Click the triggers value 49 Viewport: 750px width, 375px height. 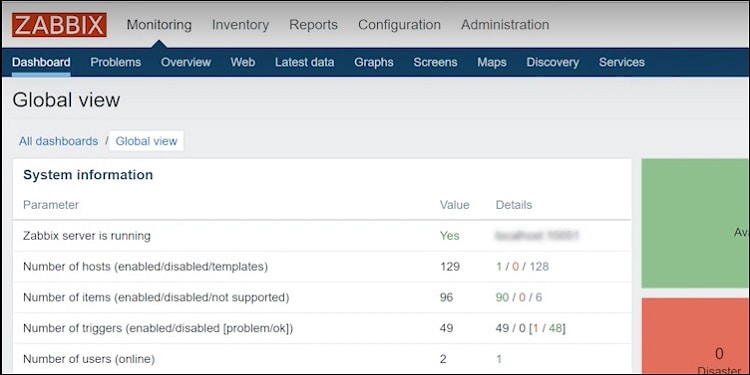(446, 329)
